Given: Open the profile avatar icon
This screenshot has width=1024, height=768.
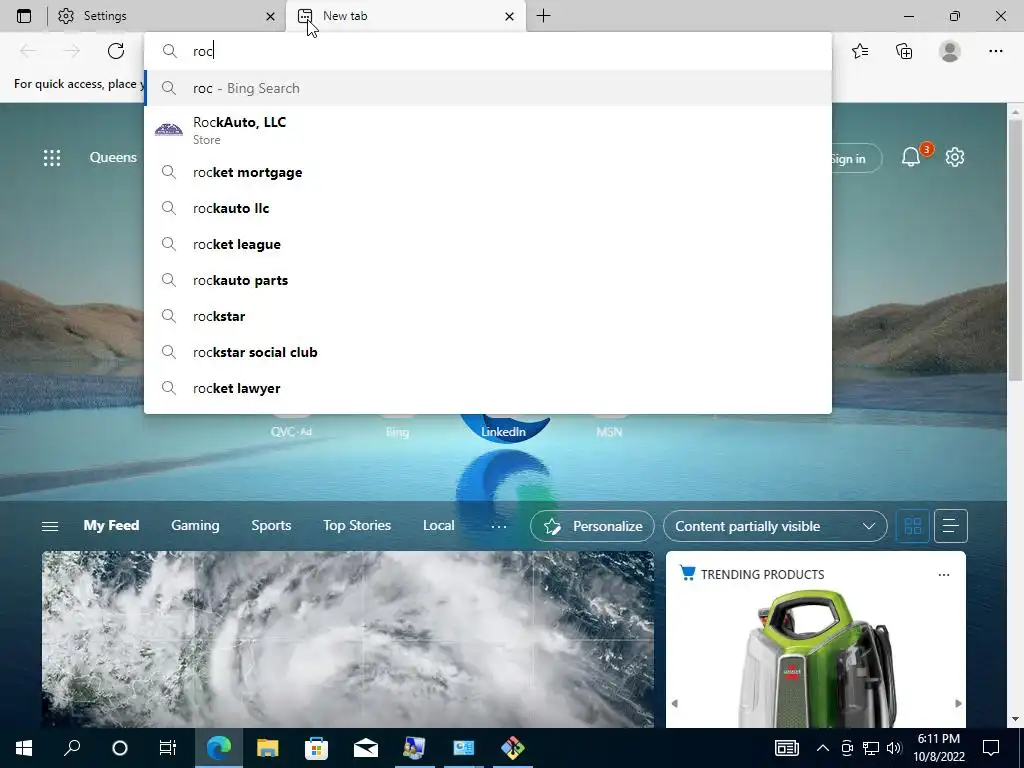Looking at the screenshot, I should point(950,51).
